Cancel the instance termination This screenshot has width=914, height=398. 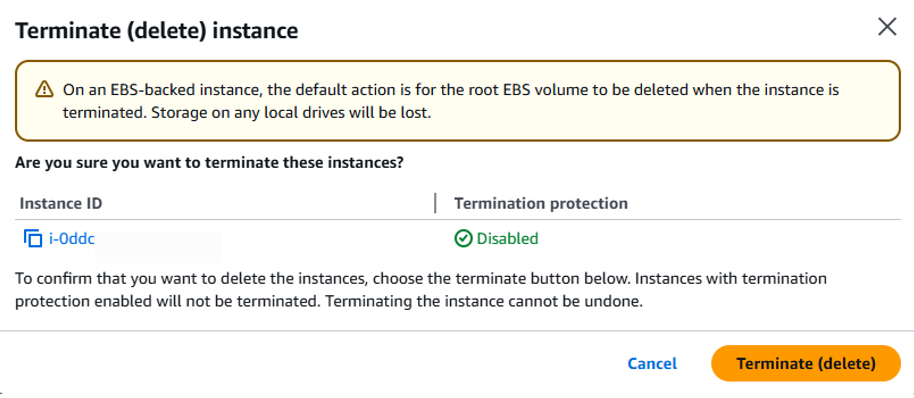[652, 364]
